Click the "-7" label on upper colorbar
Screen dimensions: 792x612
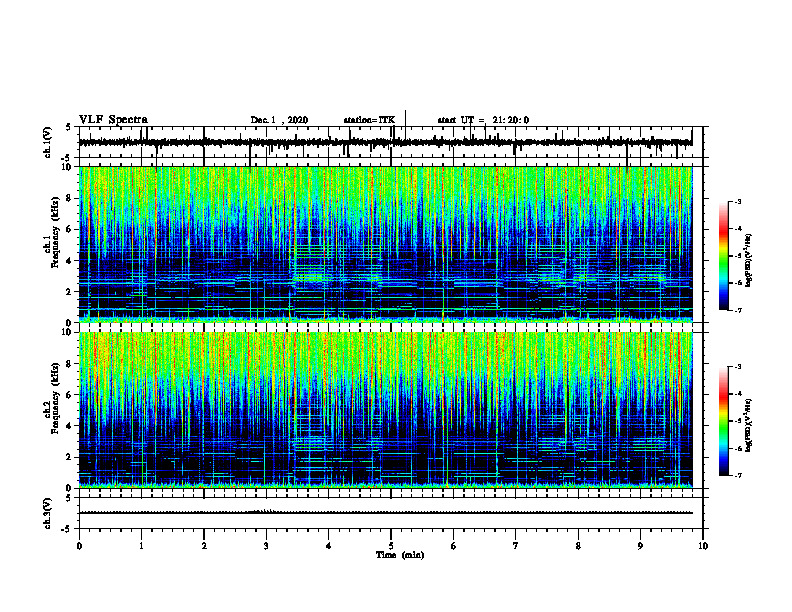tap(738, 310)
